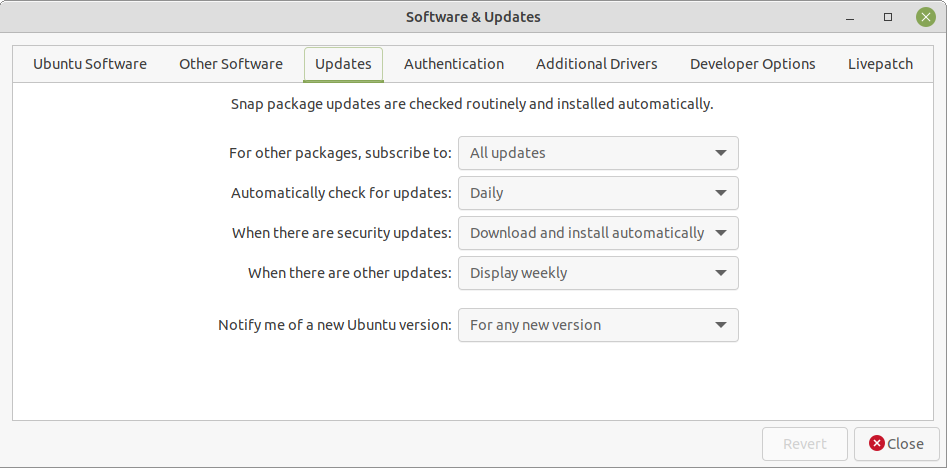Switch to Developer Options tab
The image size is (947, 468).
(x=753, y=64)
